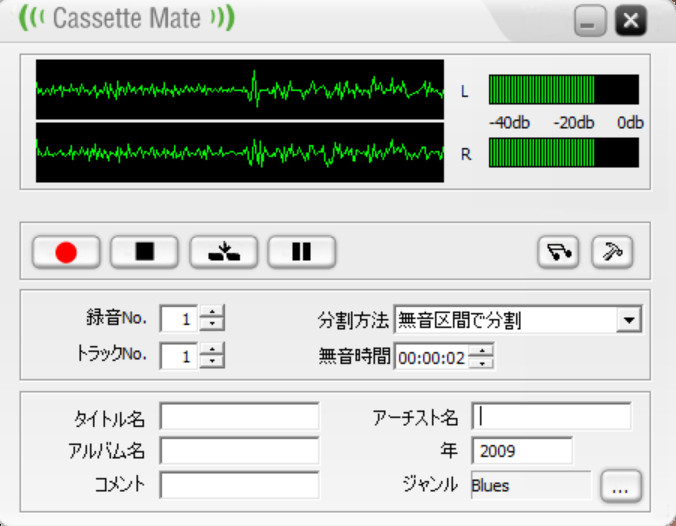Pause the recording

(301, 252)
